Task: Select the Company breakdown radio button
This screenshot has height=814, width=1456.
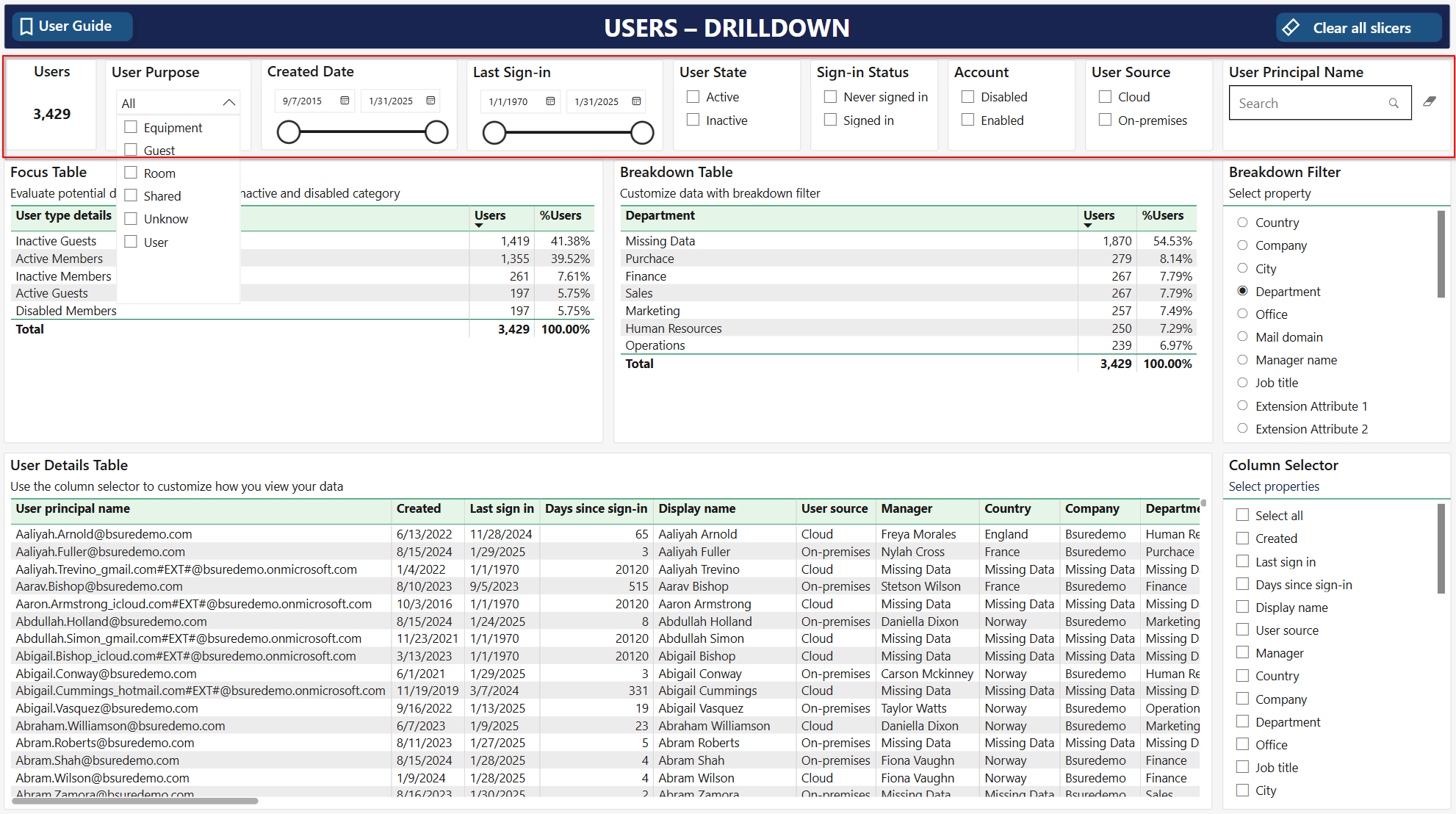Action: (1242, 245)
